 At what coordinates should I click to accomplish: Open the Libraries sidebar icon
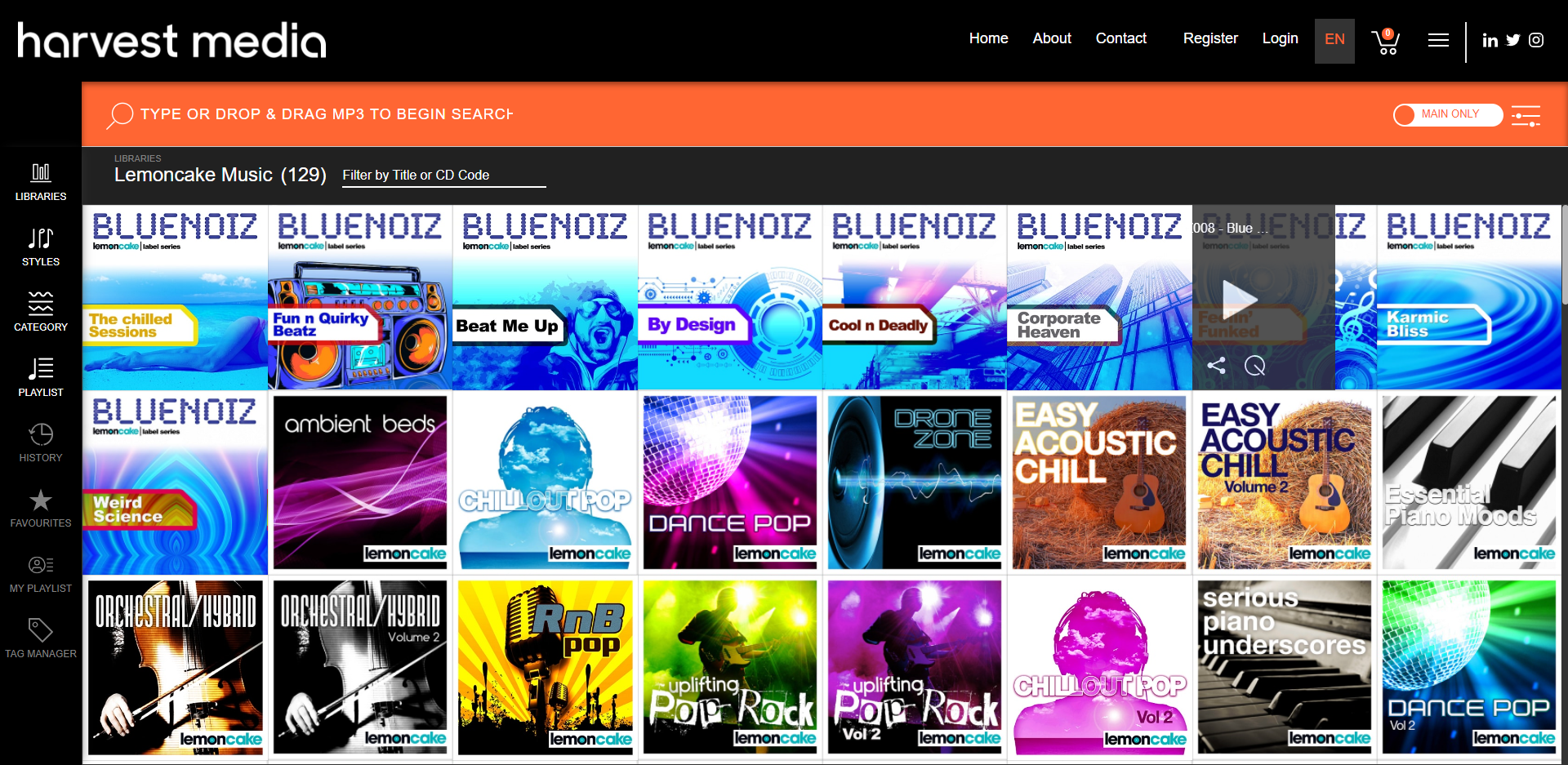click(x=41, y=172)
